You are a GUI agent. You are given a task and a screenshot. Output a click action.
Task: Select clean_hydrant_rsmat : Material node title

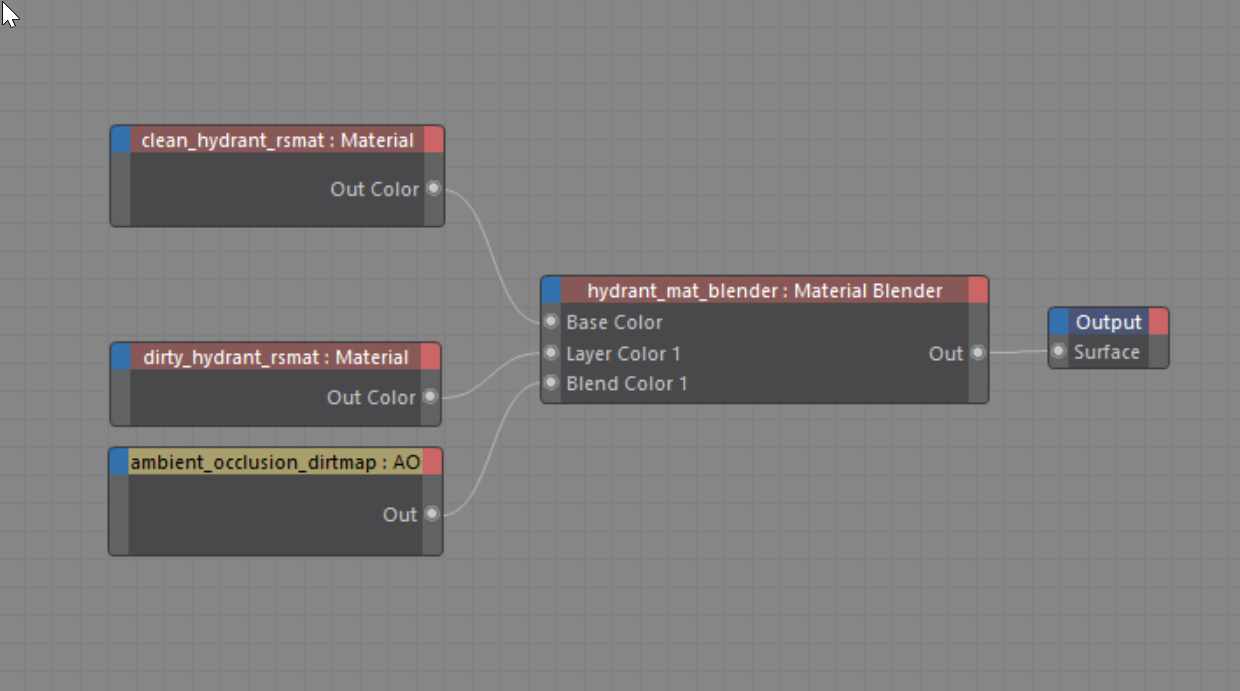point(278,140)
